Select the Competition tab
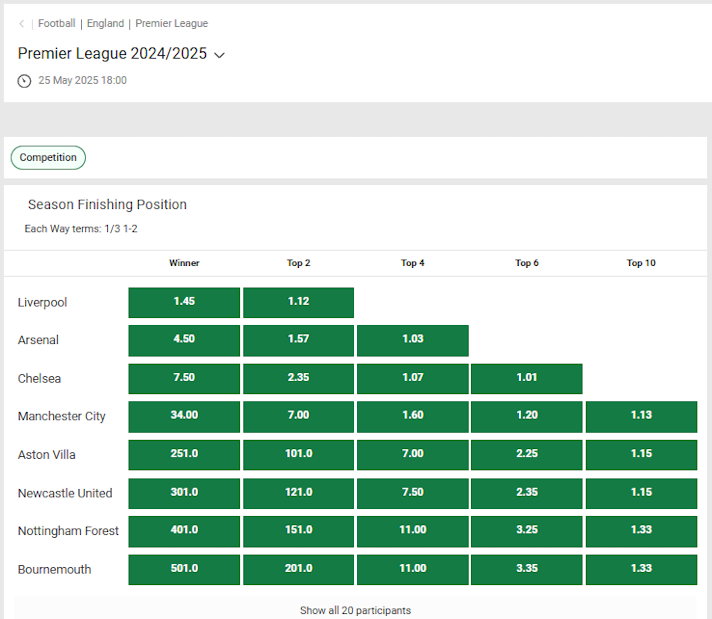Viewport: 712px width, 619px height. coord(48,158)
